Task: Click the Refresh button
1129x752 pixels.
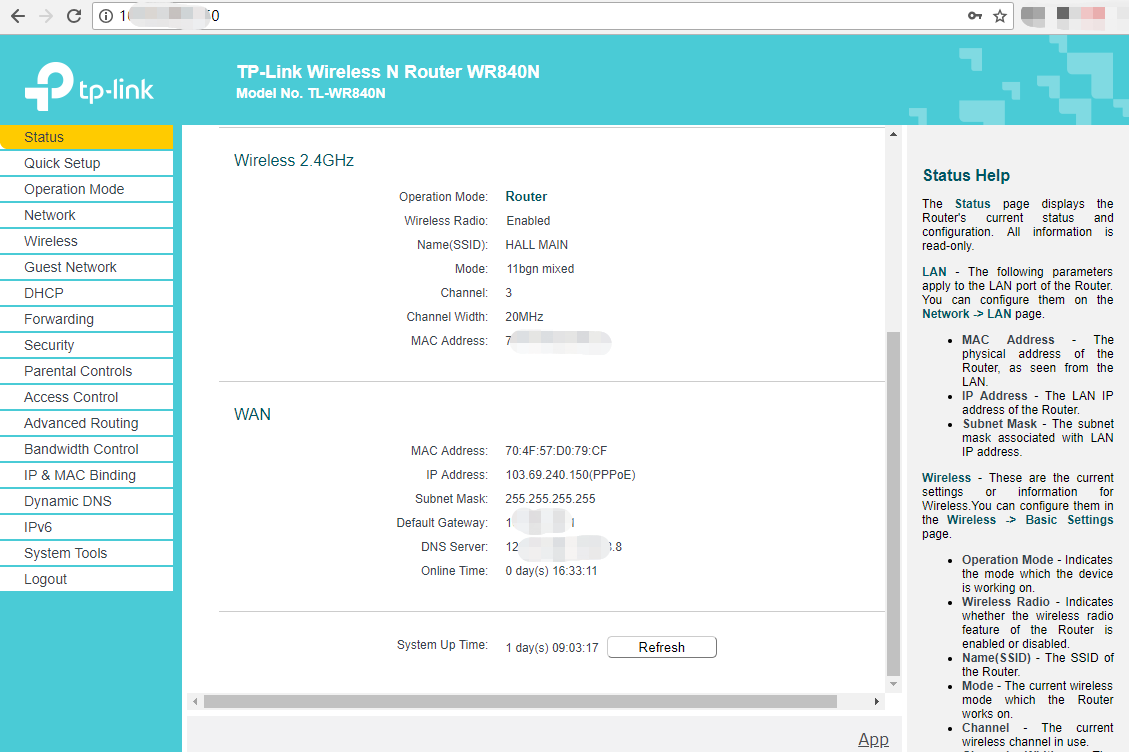Action: pyautogui.click(x=662, y=647)
